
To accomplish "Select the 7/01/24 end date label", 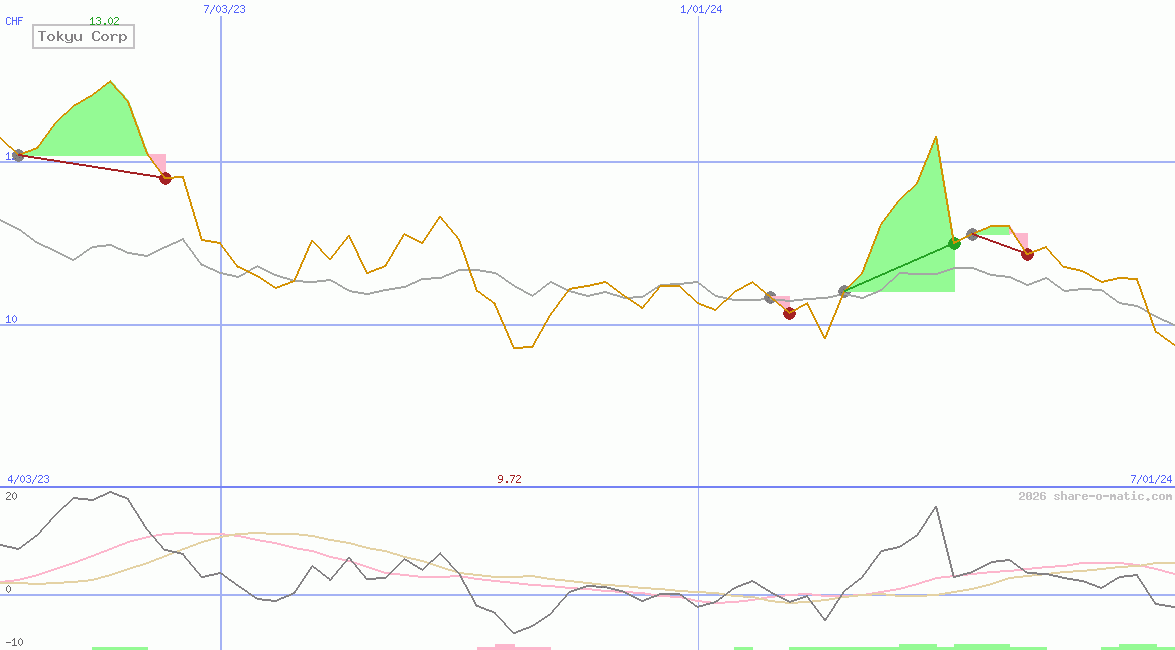I will point(1151,479).
